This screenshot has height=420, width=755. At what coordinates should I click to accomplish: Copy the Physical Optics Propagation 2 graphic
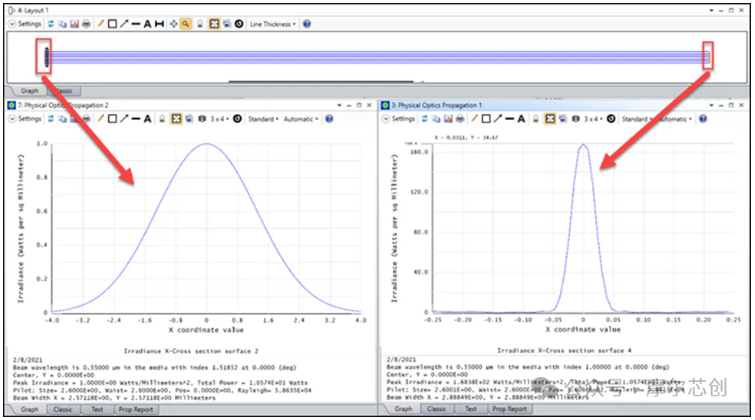(63, 118)
